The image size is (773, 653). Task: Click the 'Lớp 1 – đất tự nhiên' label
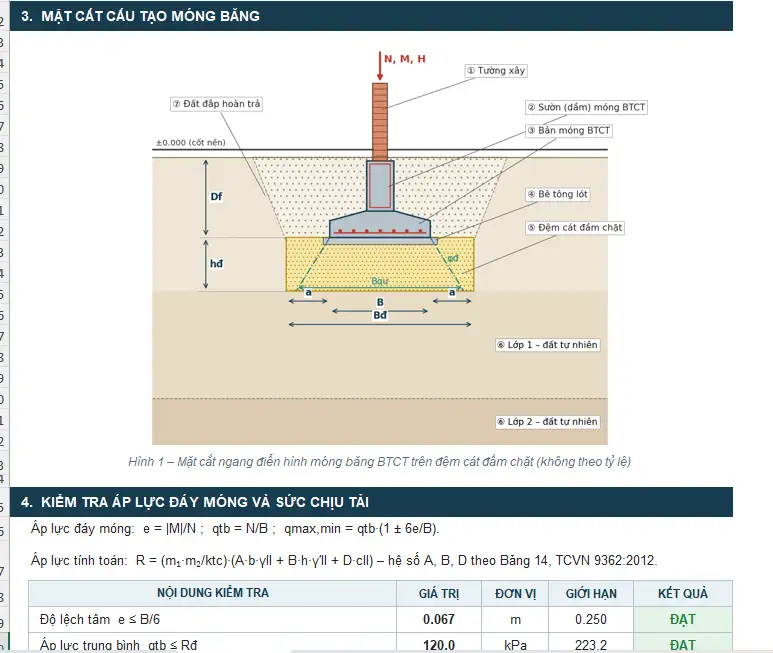(548, 345)
